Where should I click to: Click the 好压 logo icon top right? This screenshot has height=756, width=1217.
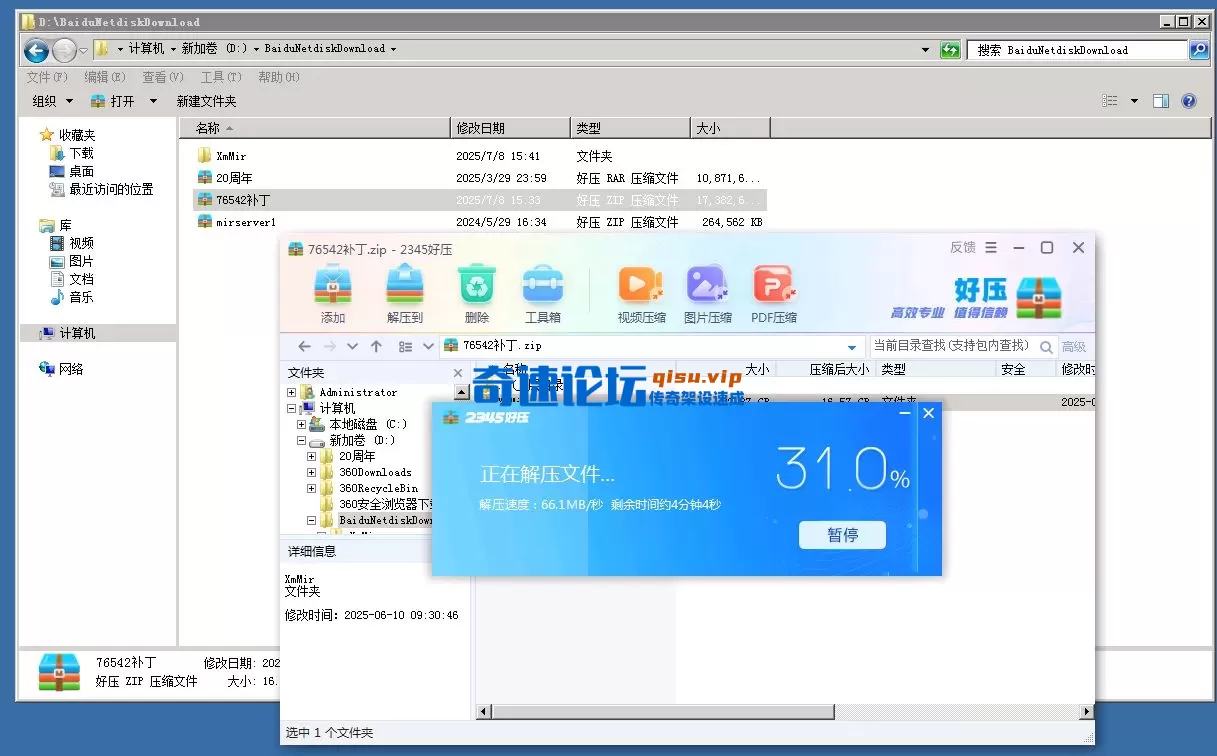coord(1038,295)
